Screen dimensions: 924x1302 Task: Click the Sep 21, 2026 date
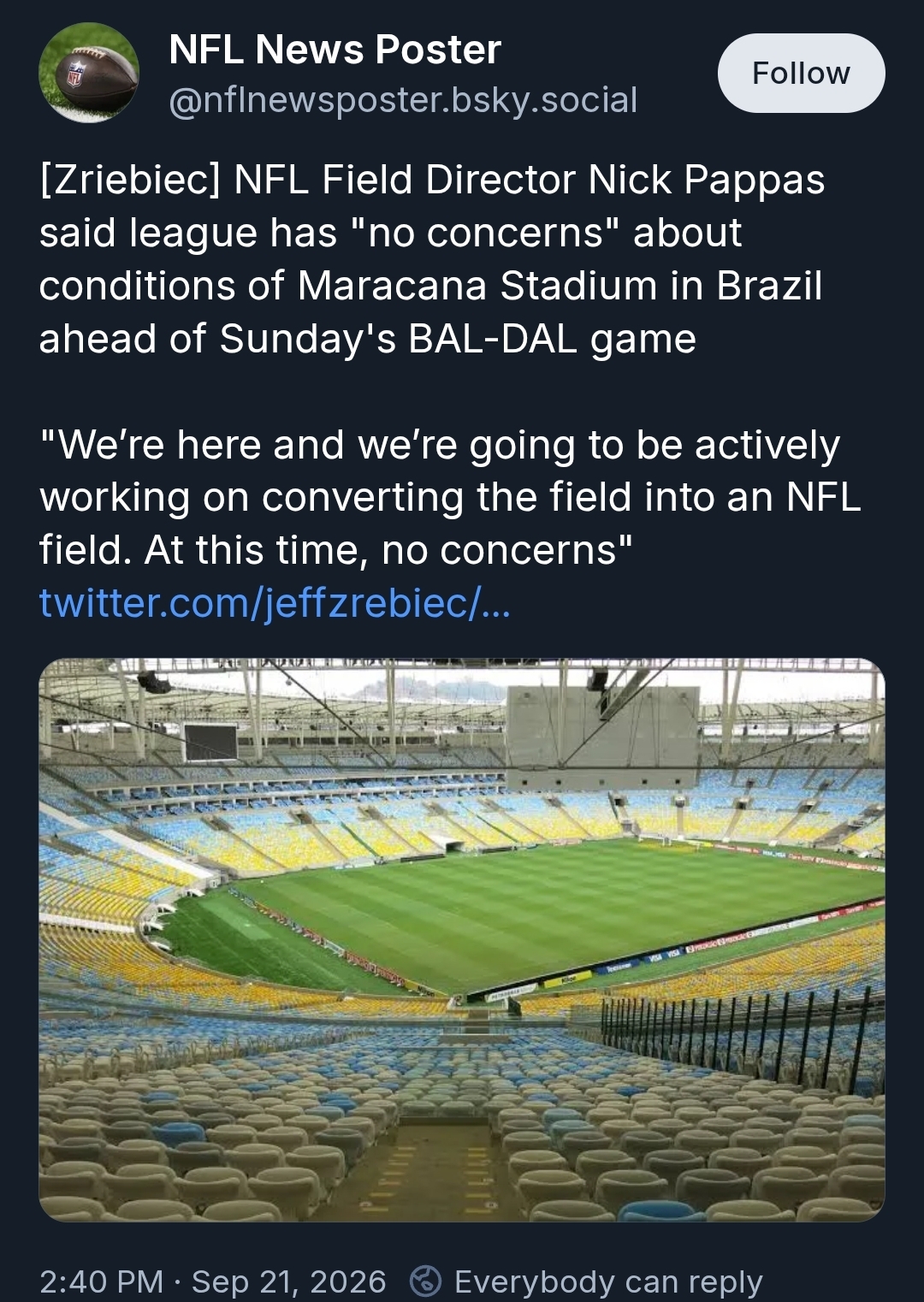289,1281
